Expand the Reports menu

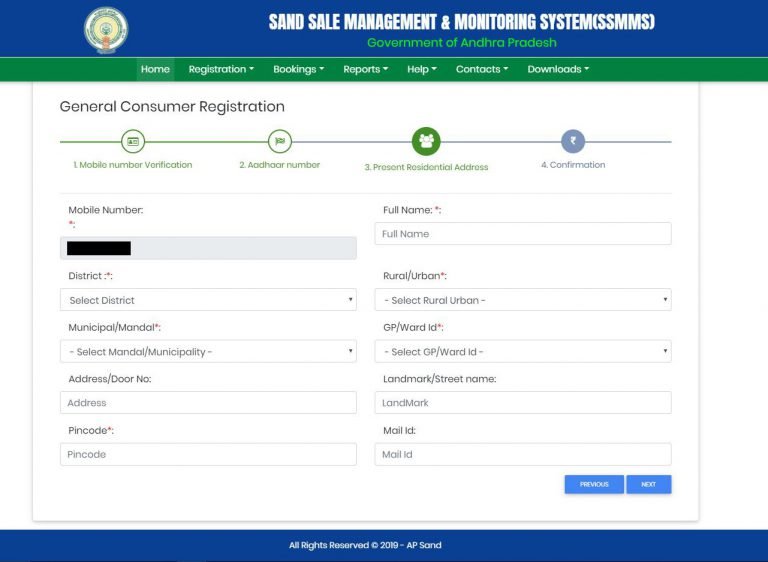(x=365, y=69)
